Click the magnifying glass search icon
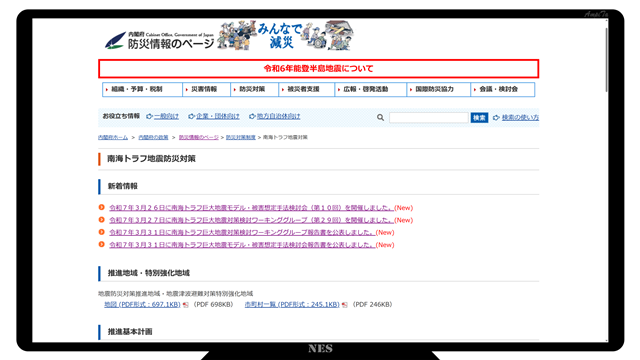Image resolution: width=640 pixels, height=360 pixels. click(x=380, y=118)
